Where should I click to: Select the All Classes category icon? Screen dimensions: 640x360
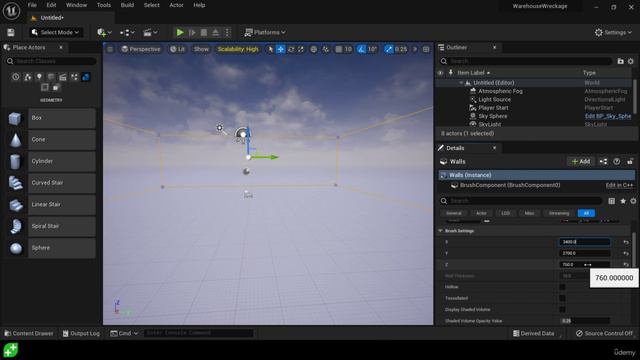coord(56,87)
